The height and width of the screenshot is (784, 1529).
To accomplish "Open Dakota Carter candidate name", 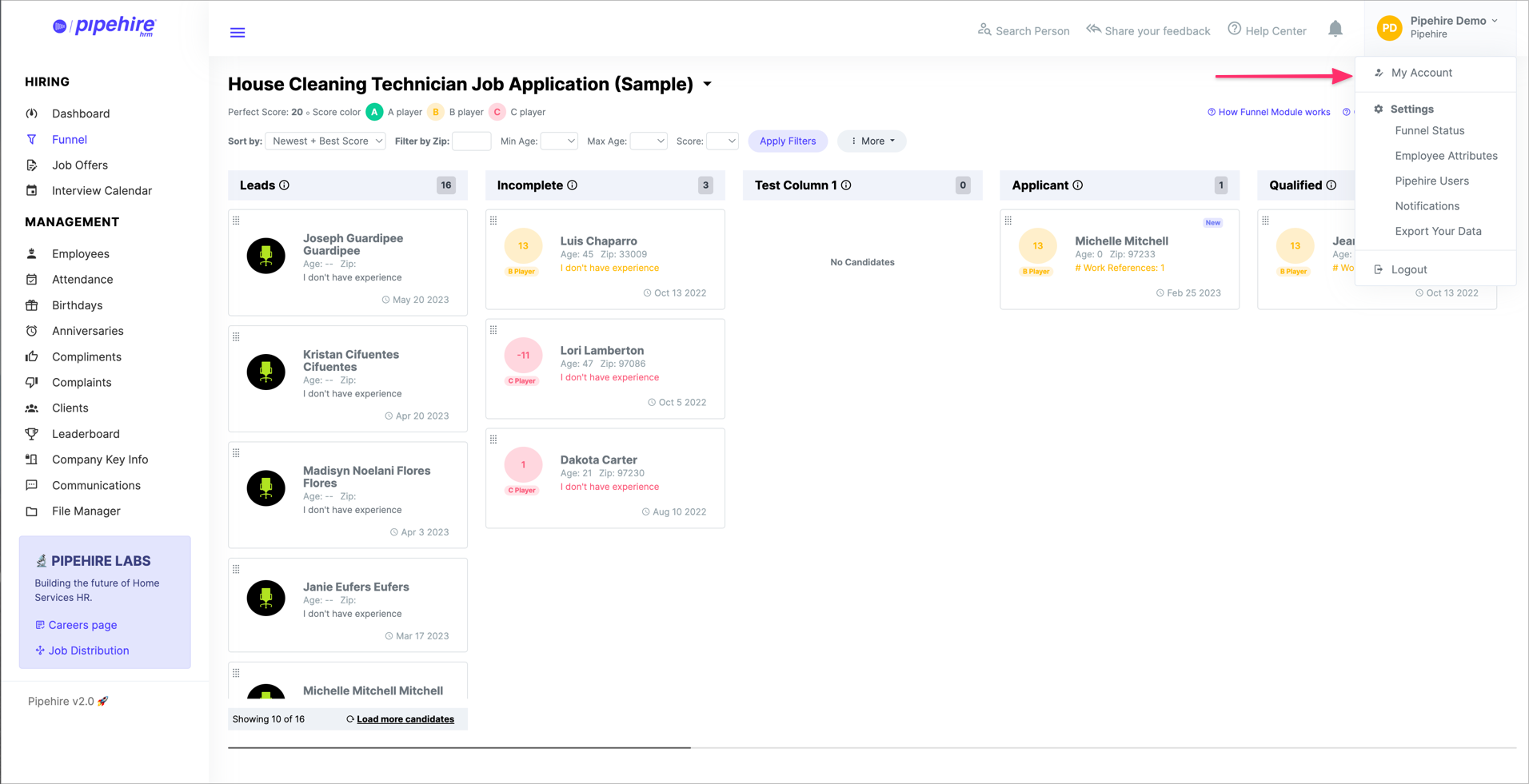I will click(x=598, y=460).
